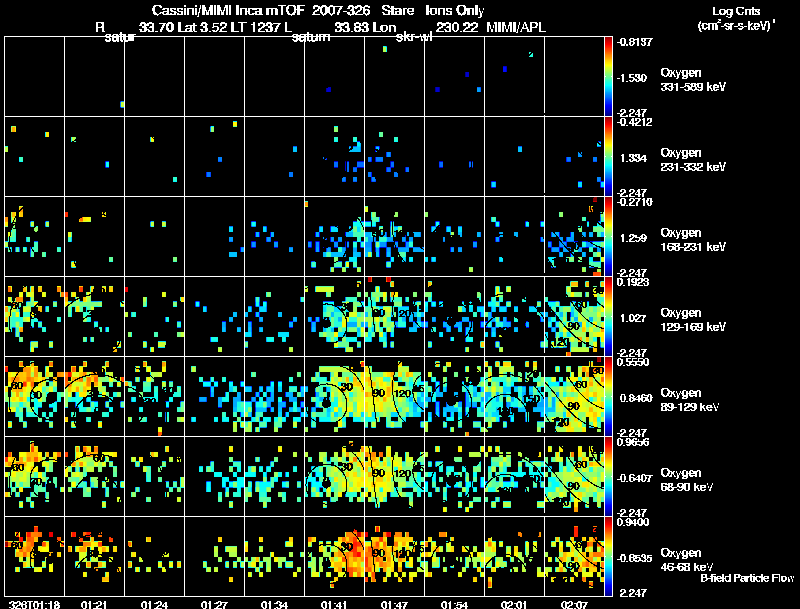
Task: Click the color bar for Oxygen 168-231 keV
Action: 608,236
